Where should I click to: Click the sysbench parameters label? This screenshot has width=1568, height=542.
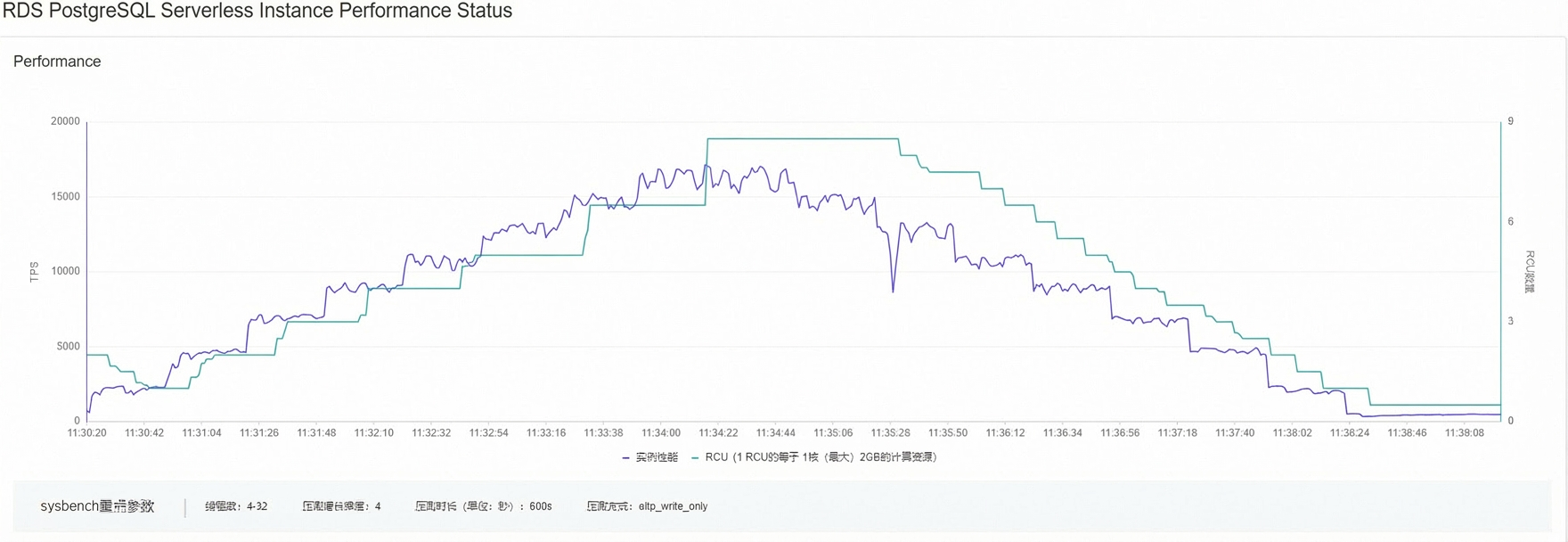pyautogui.click(x=97, y=506)
